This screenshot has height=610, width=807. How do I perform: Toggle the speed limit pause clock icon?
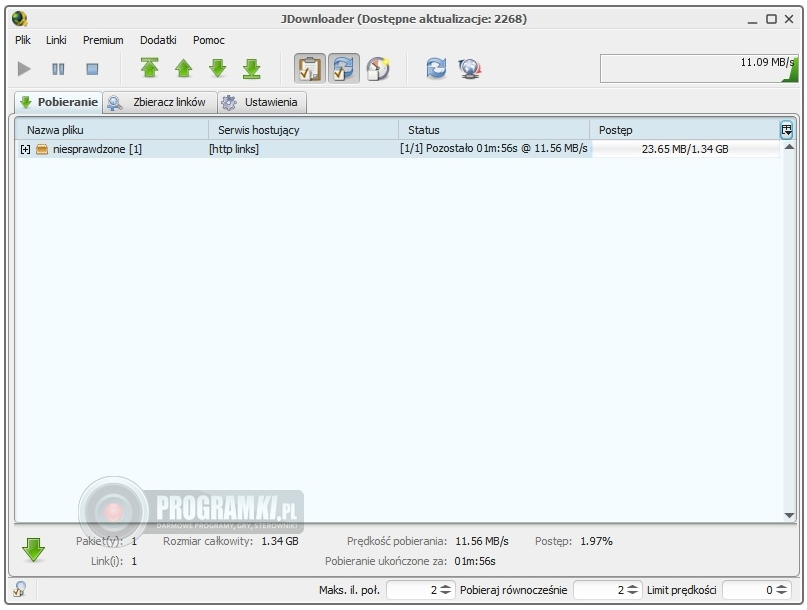[378, 68]
